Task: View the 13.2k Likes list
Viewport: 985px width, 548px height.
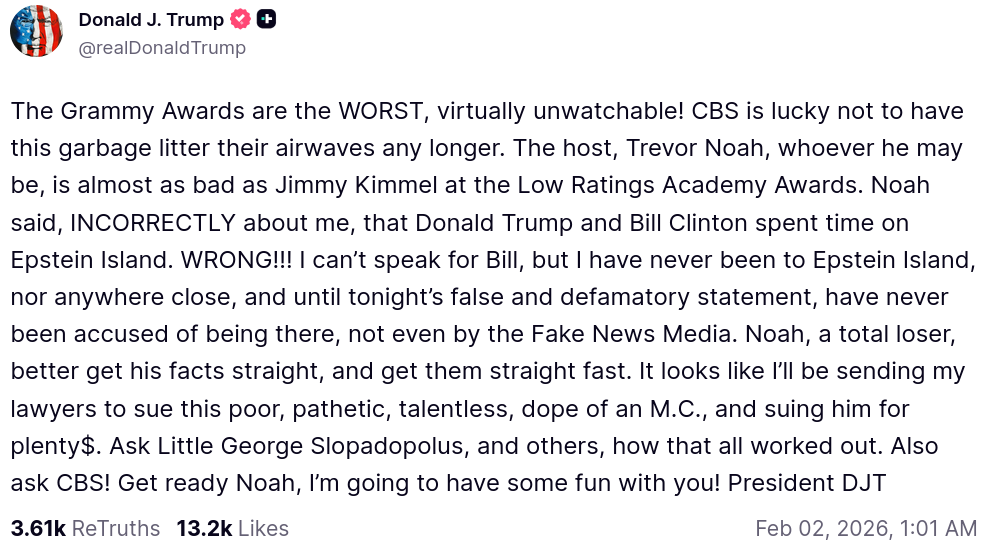Action: pyautogui.click(x=232, y=528)
